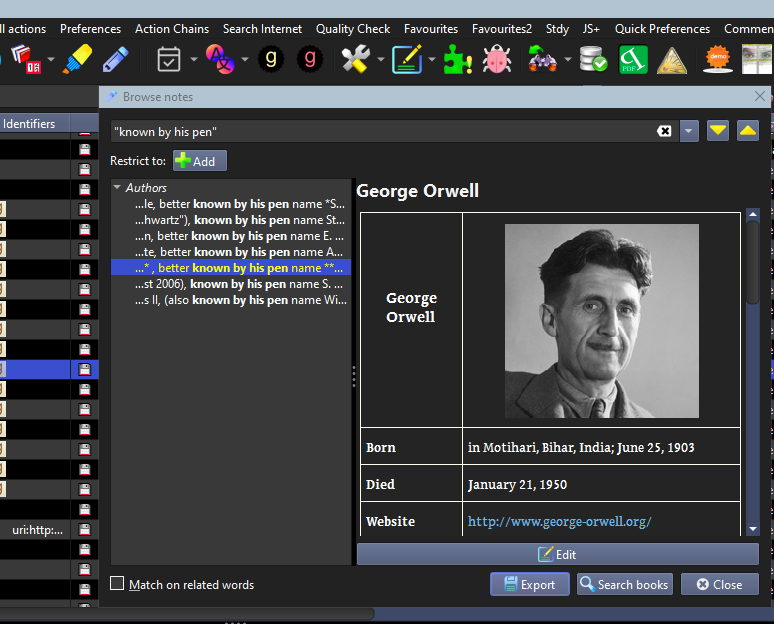
Task: Enable Match on related words
Action: tap(117, 584)
